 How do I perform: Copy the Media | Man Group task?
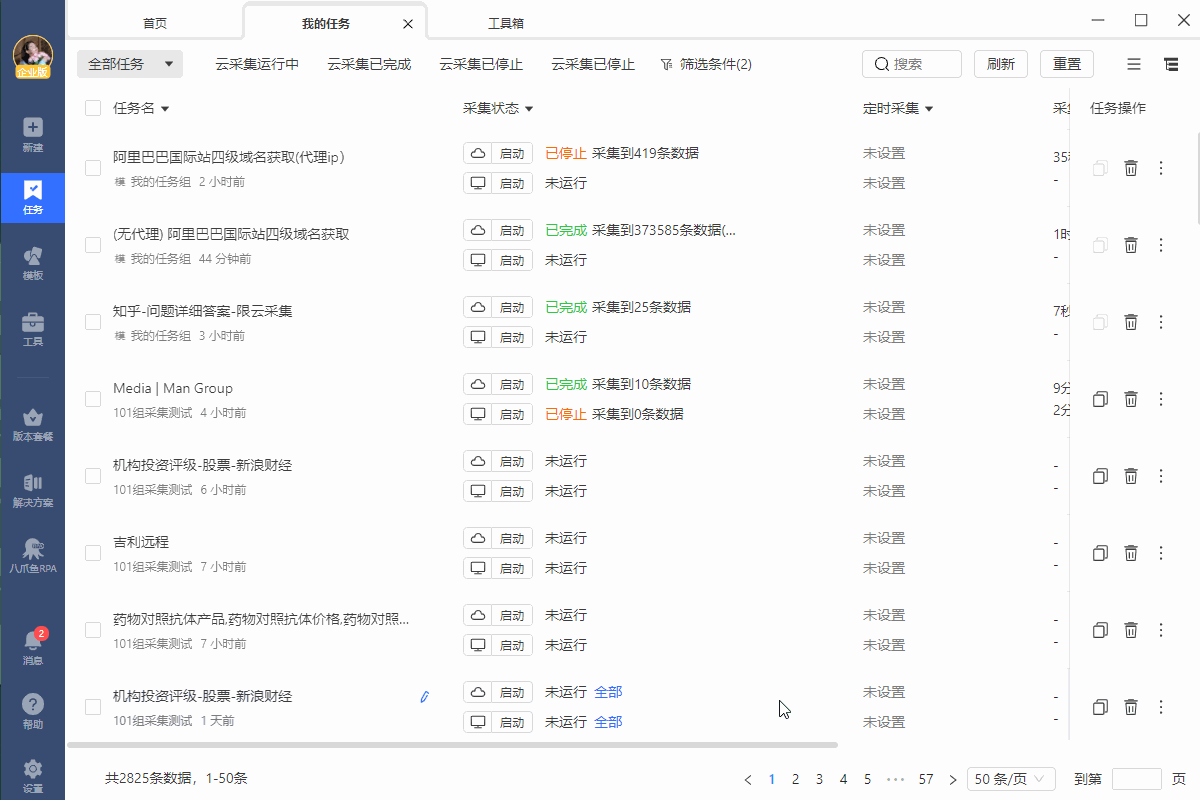pos(1100,399)
